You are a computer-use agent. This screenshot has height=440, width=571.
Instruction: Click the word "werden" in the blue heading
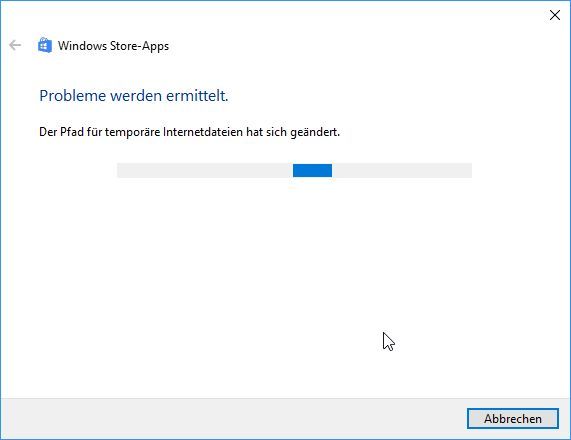click(136, 96)
